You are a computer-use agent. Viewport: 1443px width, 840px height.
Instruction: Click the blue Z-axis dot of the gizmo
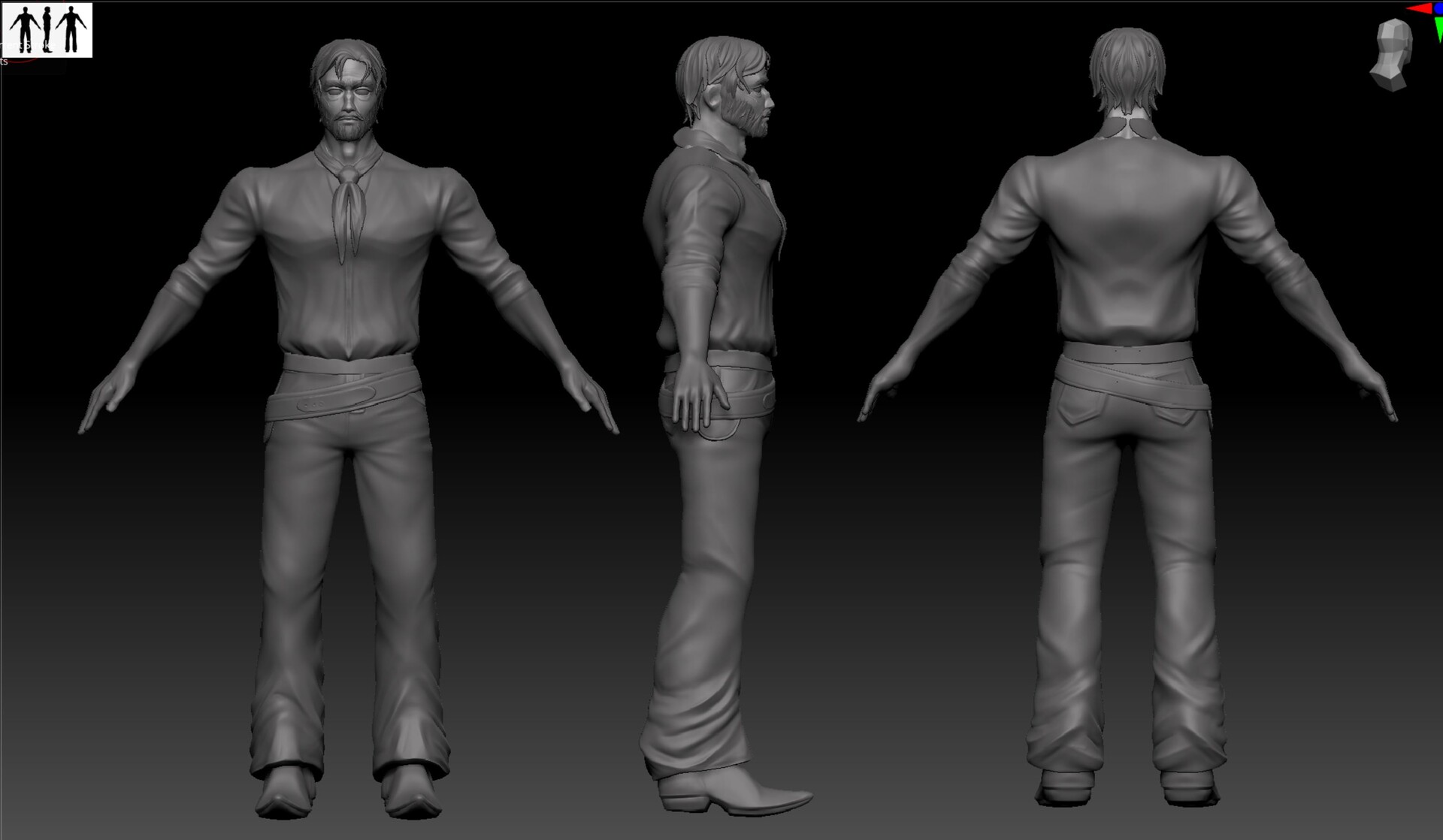tap(1438, 8)
